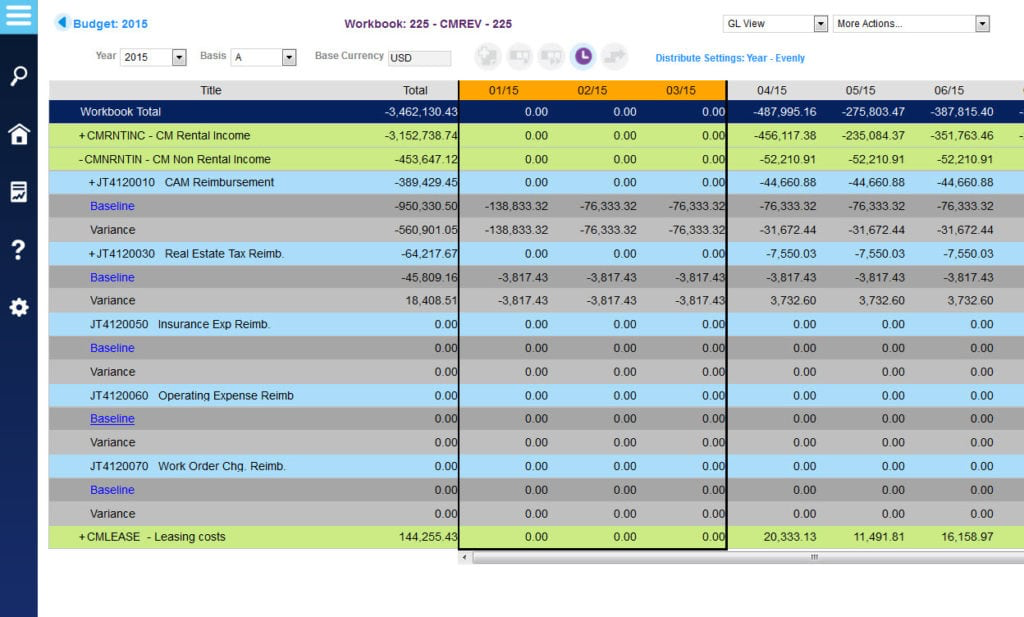The image size is (1024, 617).
Task: Open help using the question mark icon
Action: (18, 250)
